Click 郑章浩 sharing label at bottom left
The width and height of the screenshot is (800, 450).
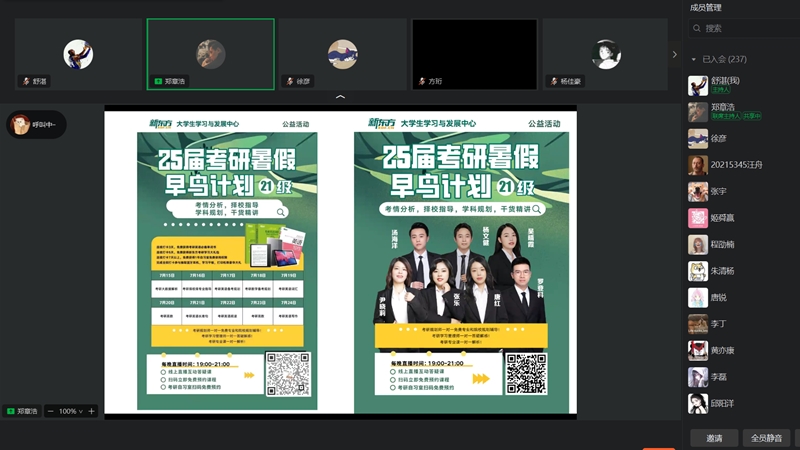point(22,411)
